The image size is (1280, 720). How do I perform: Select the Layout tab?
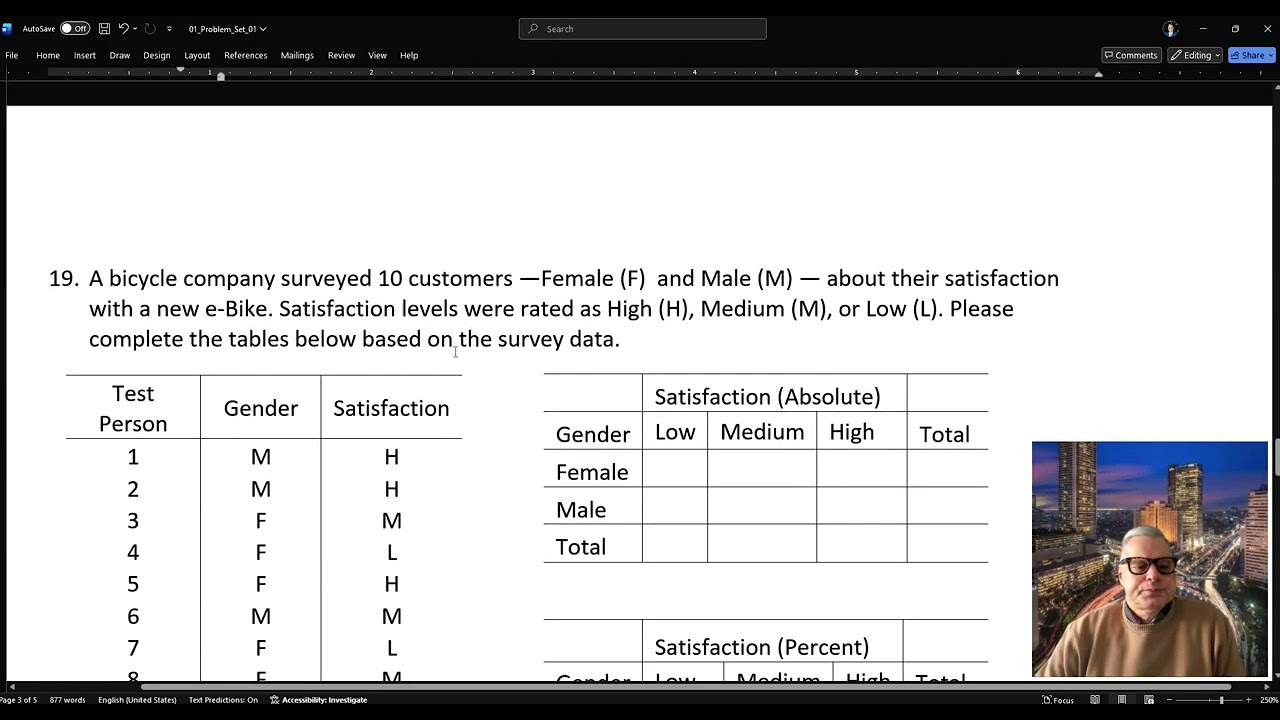(197, 55)
